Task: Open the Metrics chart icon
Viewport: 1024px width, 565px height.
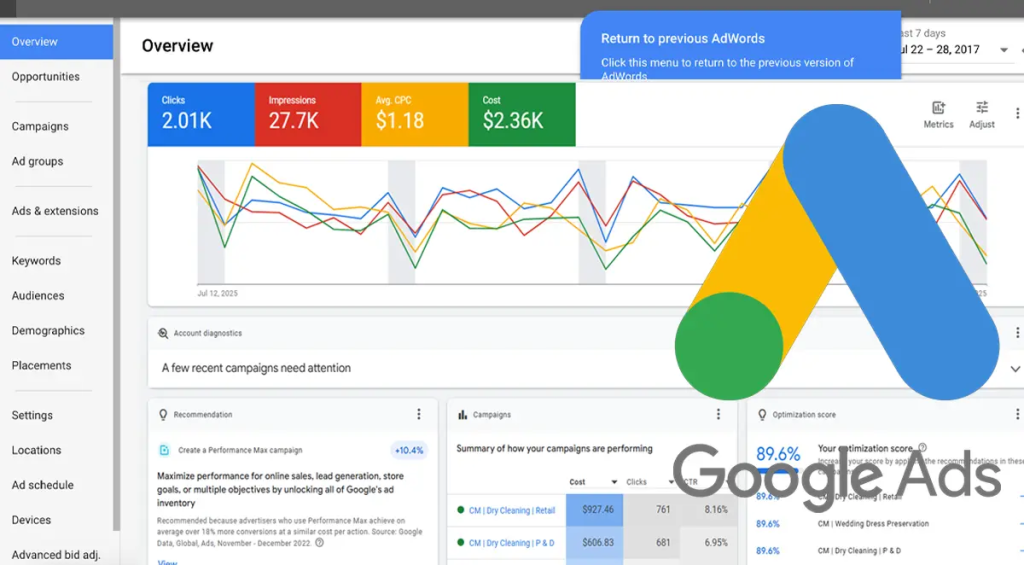Action: pos(938,108)
